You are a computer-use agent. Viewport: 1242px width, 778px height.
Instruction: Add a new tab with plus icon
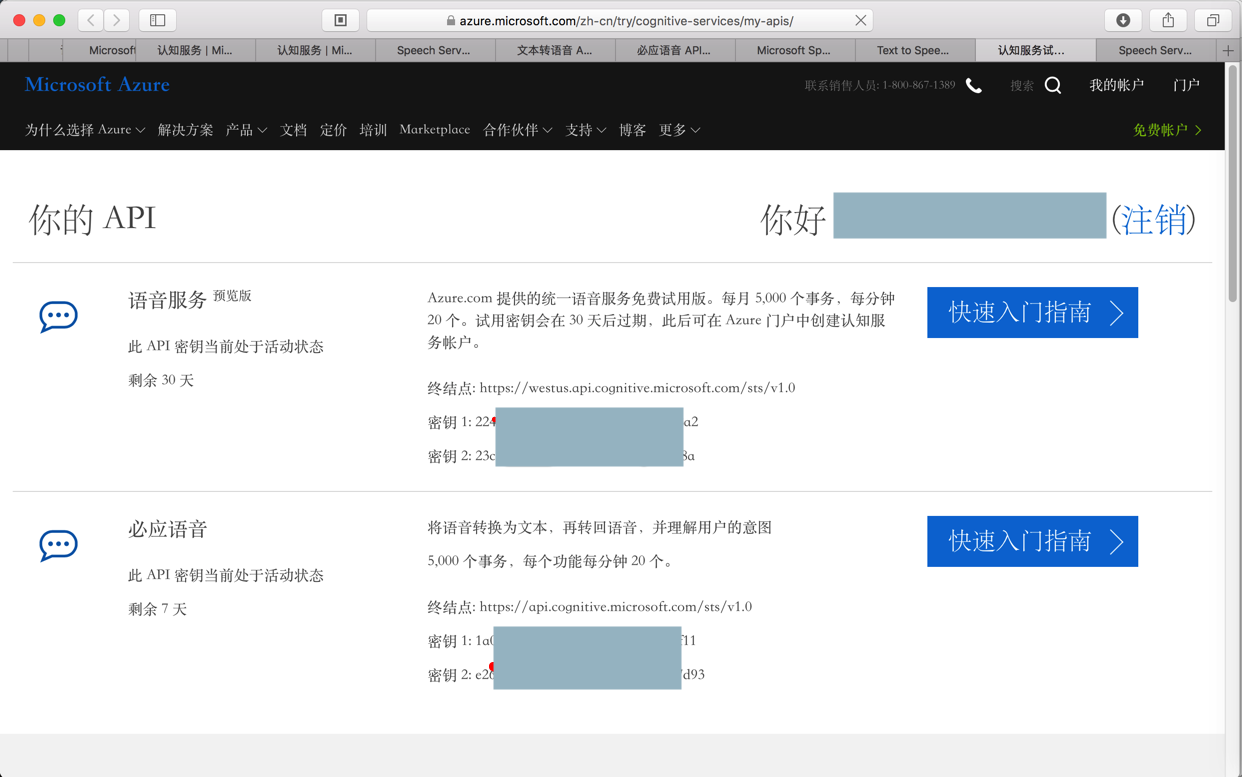[x=1228, y=50]
